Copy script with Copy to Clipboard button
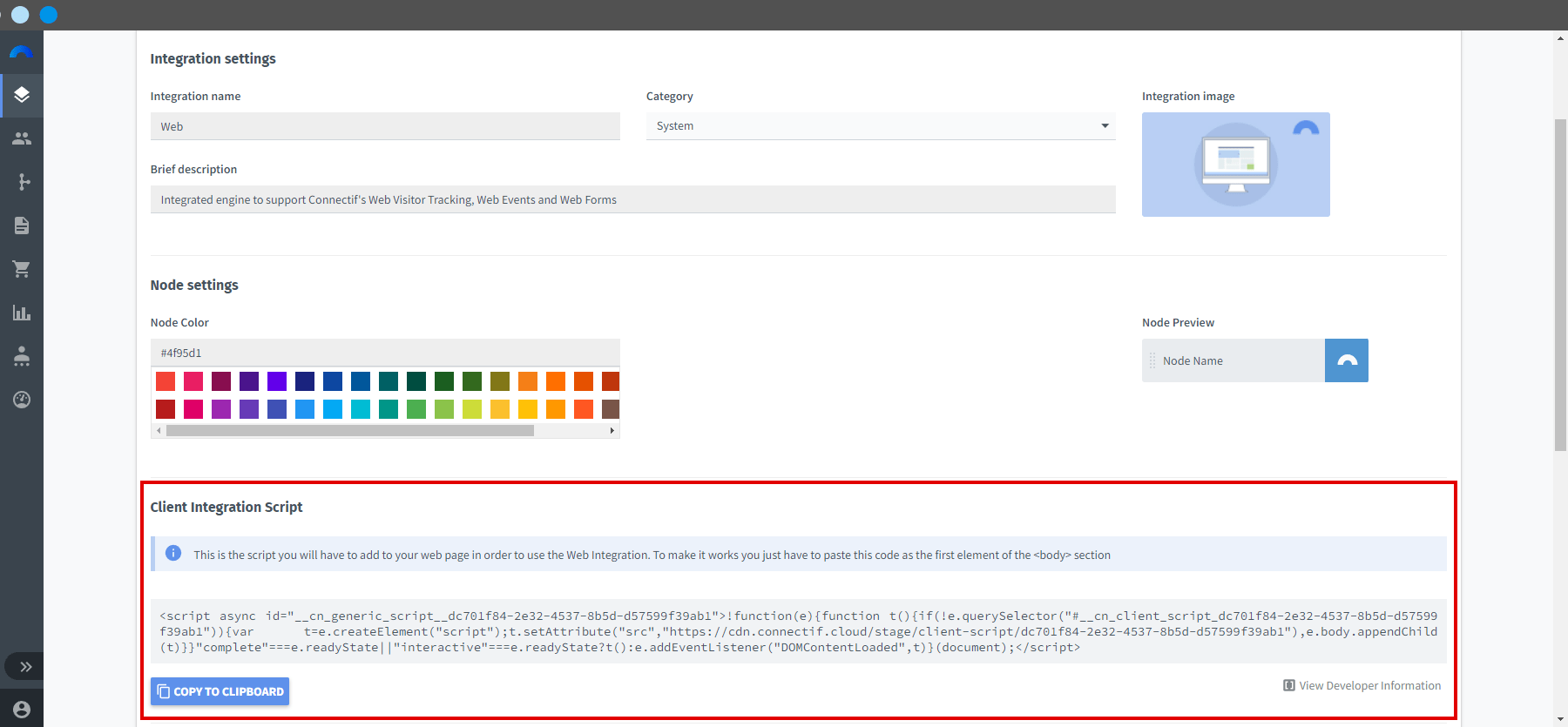This screenshot has height=727, width=1568. (220, 691)
